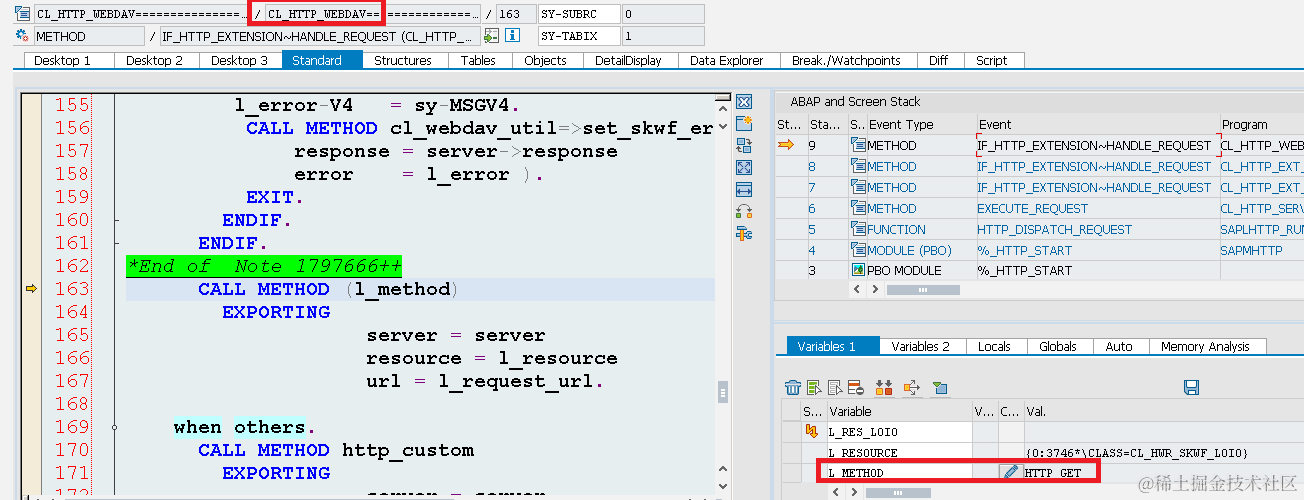This screenshot has width=1304, height=500.
Task: Click the method icon in stack level 9 row
Action: 858,145
